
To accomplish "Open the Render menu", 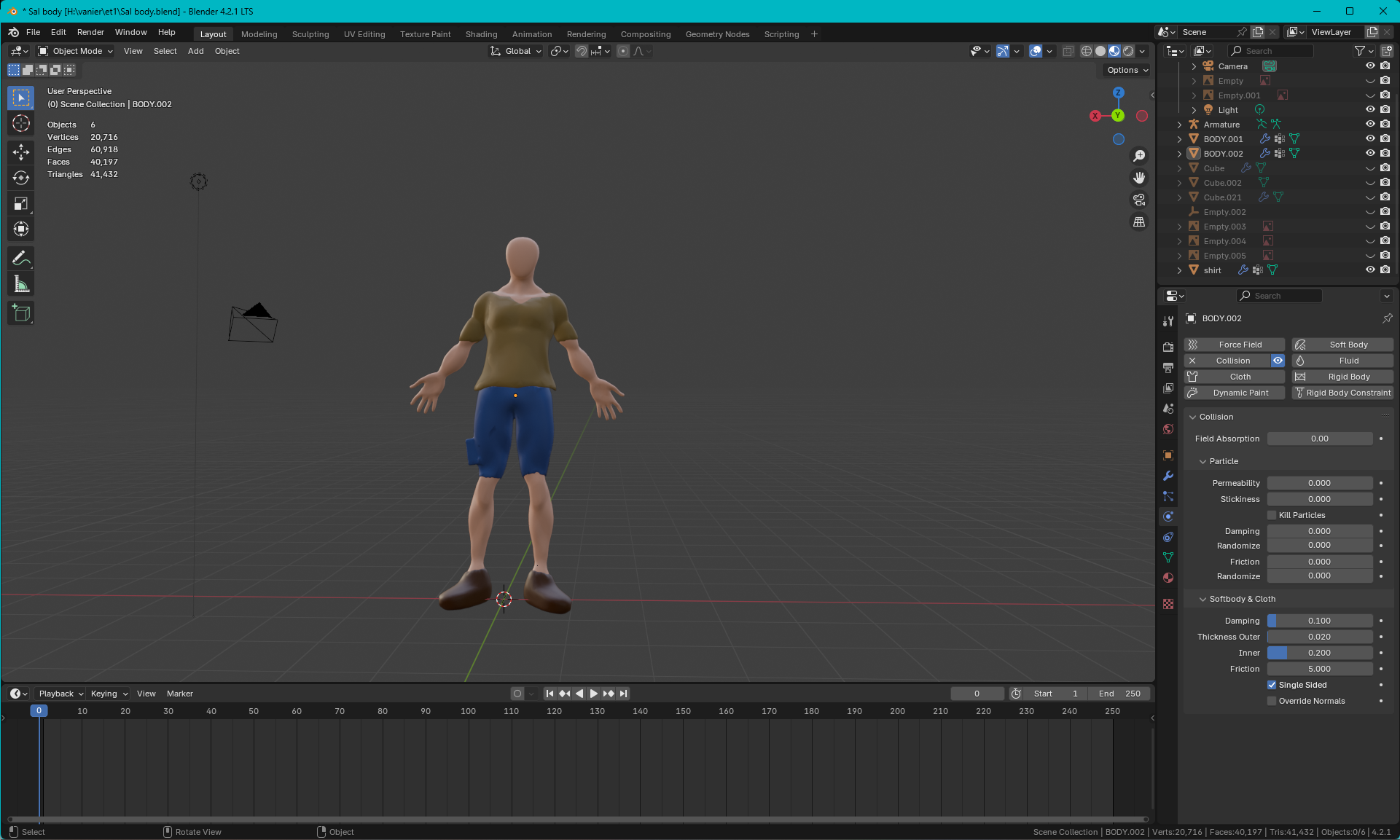I will [x=90, y=32].
